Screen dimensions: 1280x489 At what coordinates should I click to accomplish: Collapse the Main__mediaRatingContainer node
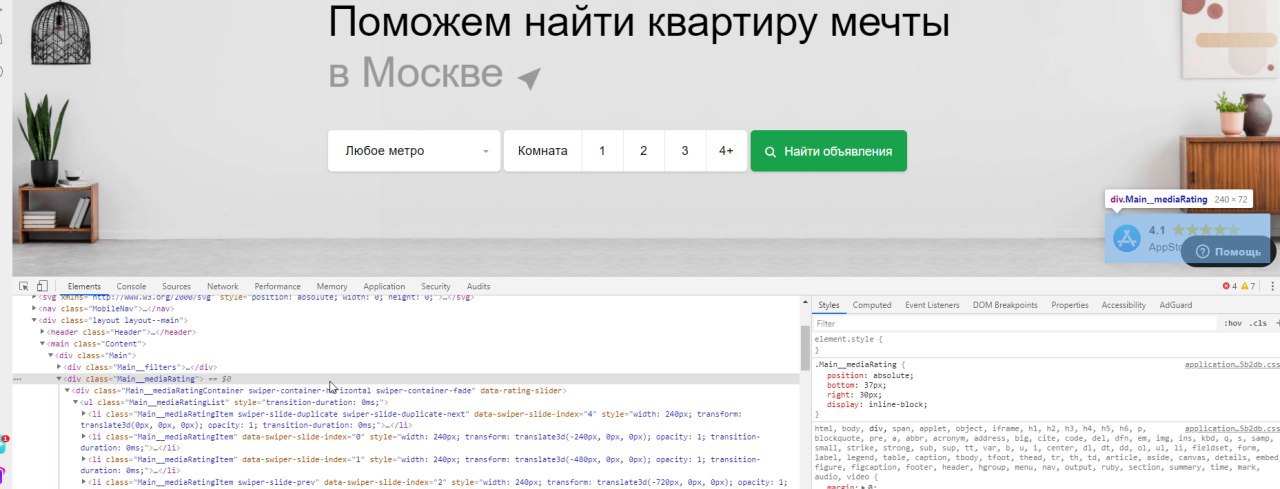[67, 391]
